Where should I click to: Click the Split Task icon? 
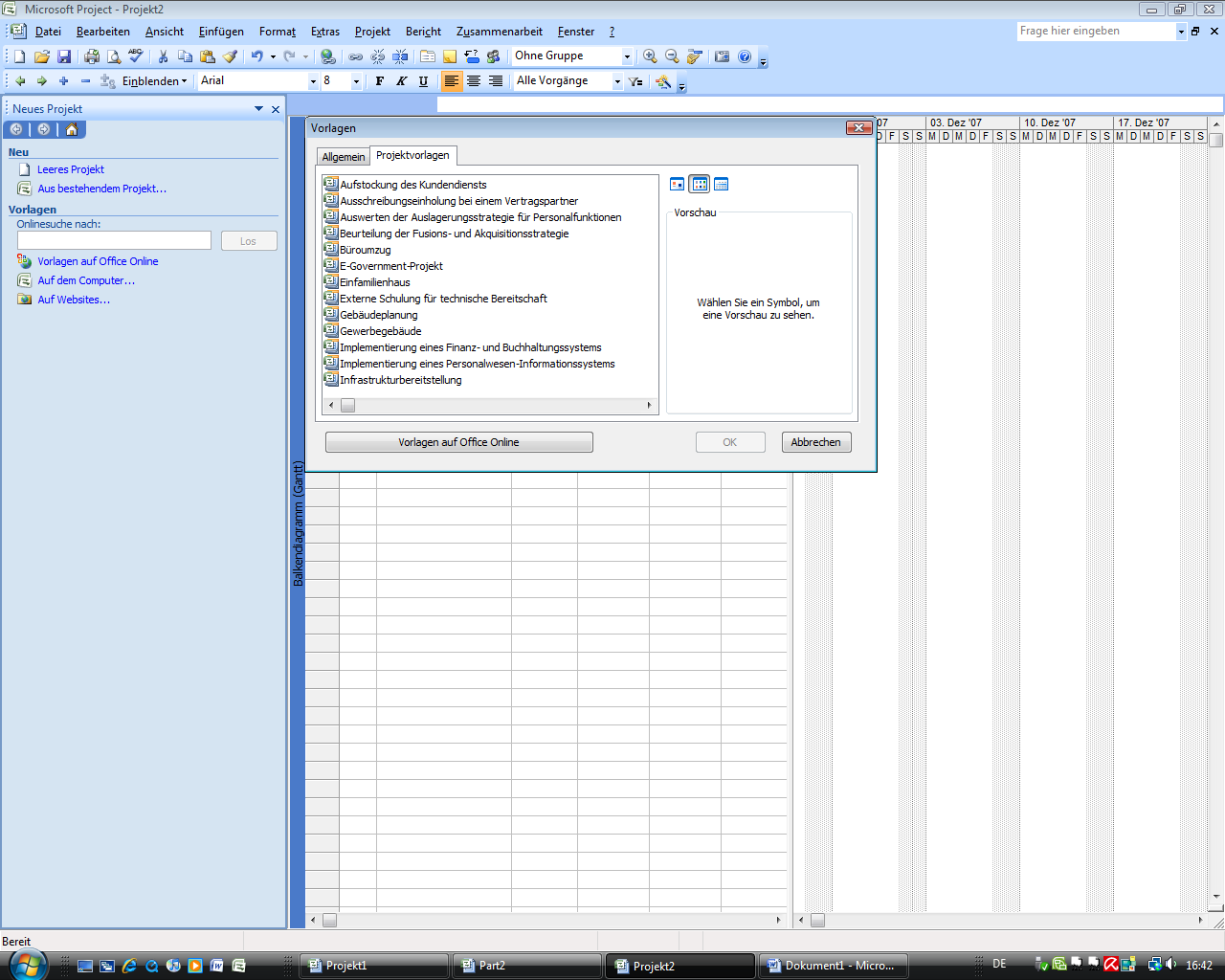400,56
